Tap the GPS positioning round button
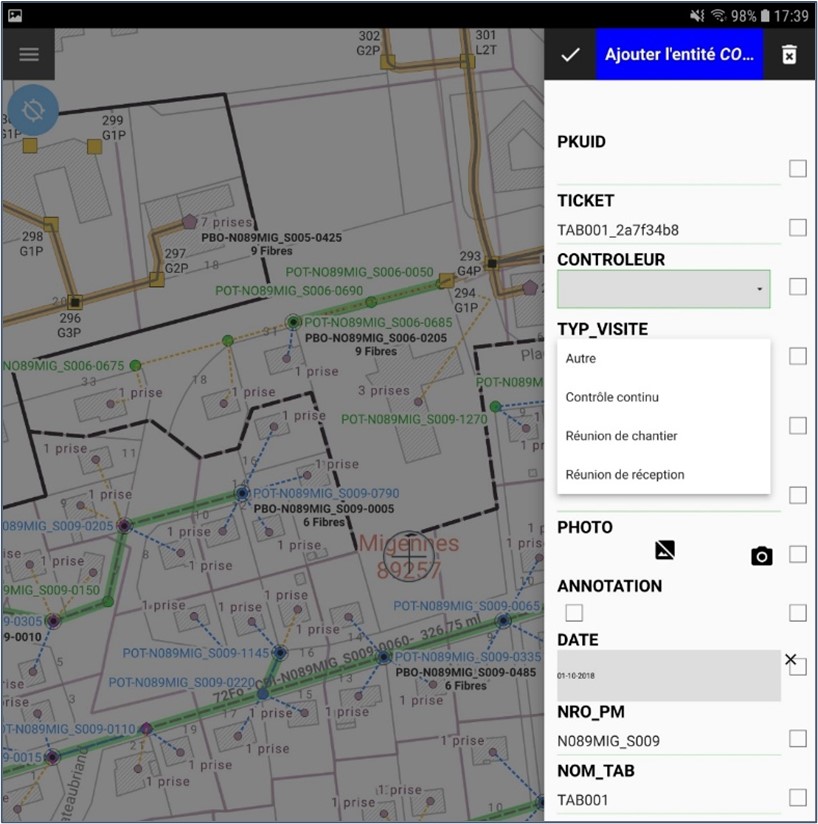The image size is (818, 824). pos(33,110)
